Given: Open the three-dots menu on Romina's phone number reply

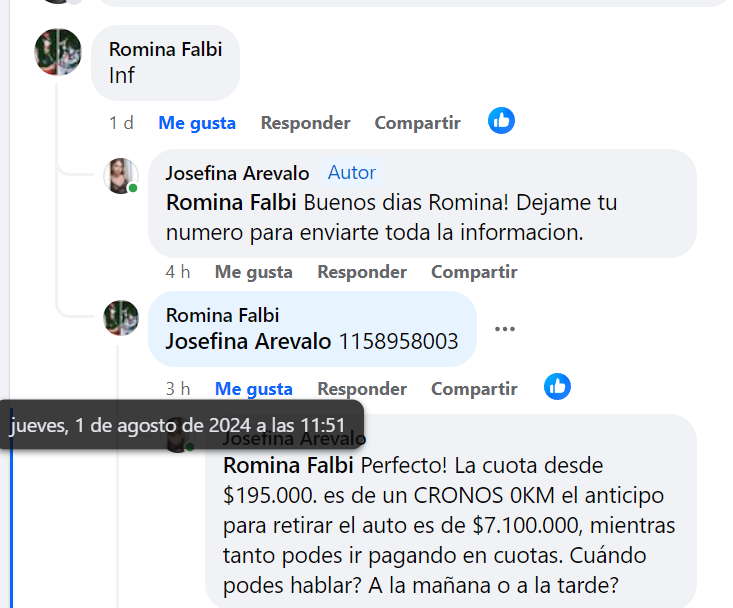Looking at the screenshot, I should click(505, 329).
